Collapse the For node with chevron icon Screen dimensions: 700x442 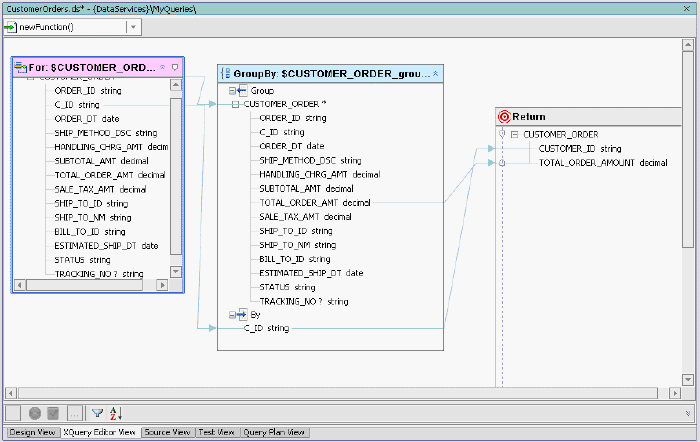[x=162, y=67]
